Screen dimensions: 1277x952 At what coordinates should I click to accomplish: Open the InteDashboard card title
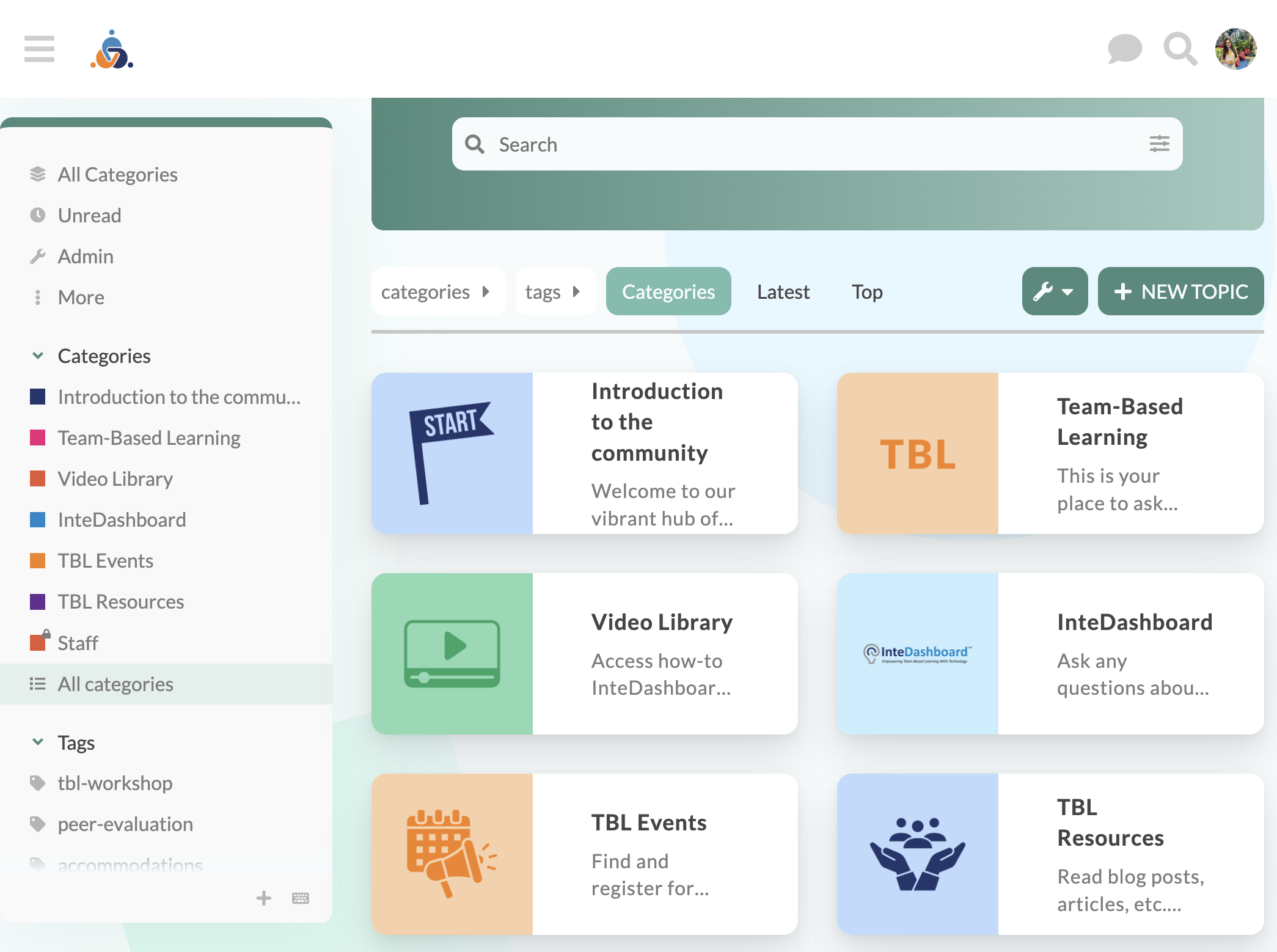point(1135,622)
